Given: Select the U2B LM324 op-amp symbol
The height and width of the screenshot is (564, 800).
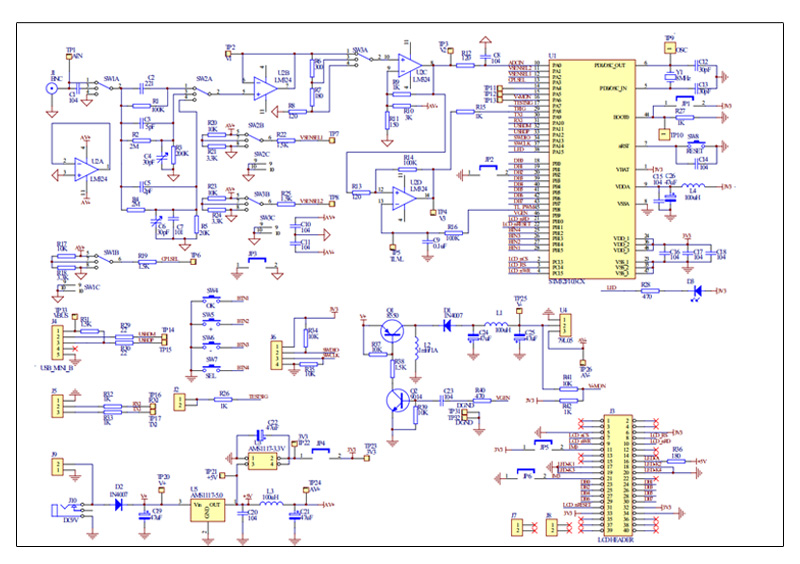Looking at the screenshot, I should pos(265,89).
